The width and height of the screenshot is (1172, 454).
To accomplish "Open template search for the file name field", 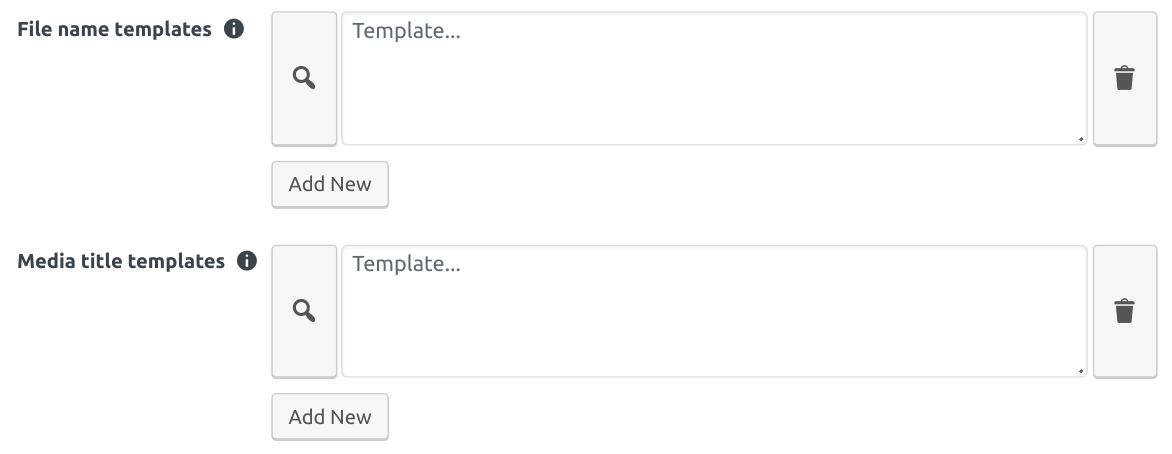I will [x=304, y=79].
